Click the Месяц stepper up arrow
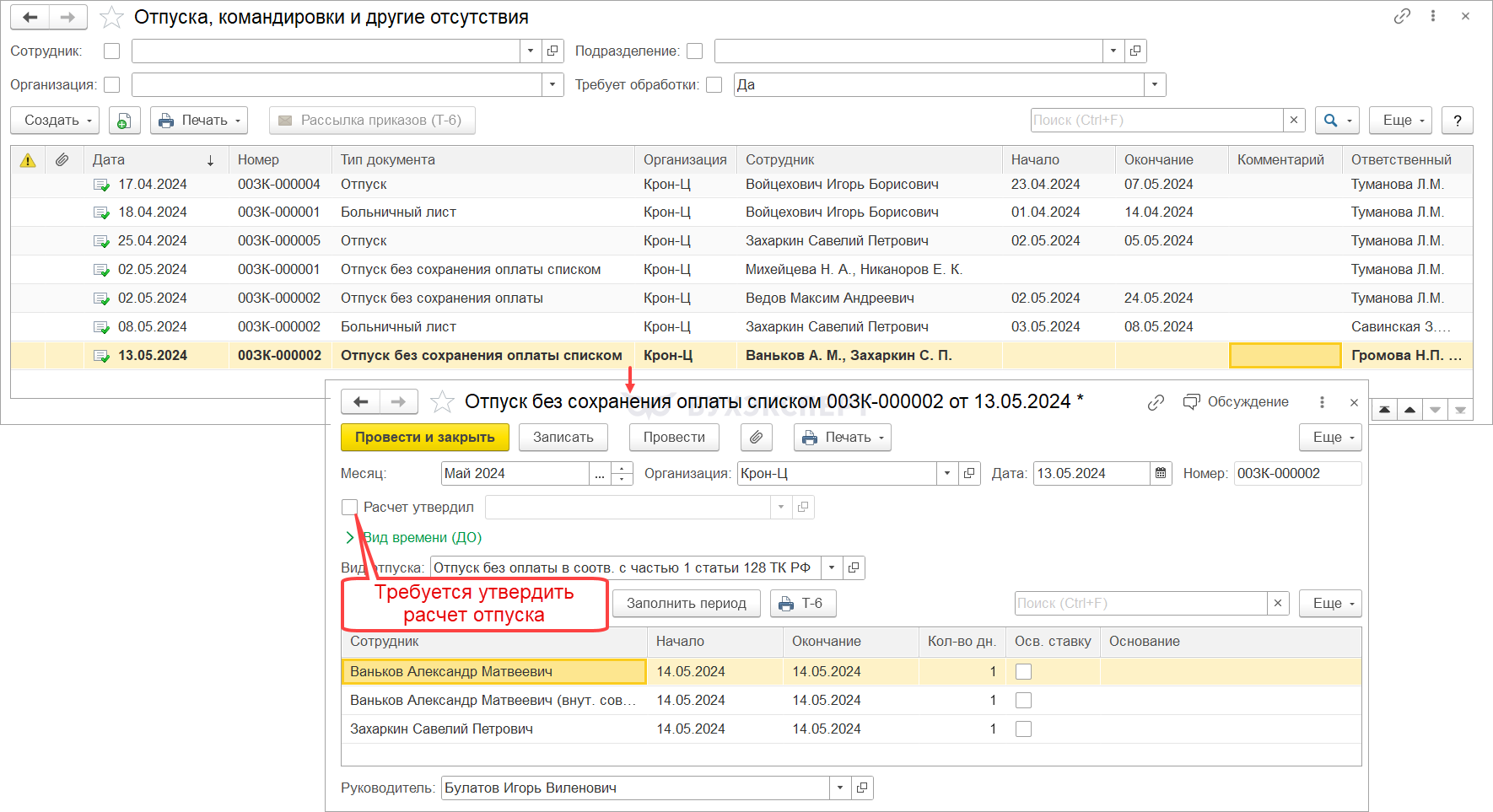Viewport: 1493px width, 812px height. tap(622, 469)
